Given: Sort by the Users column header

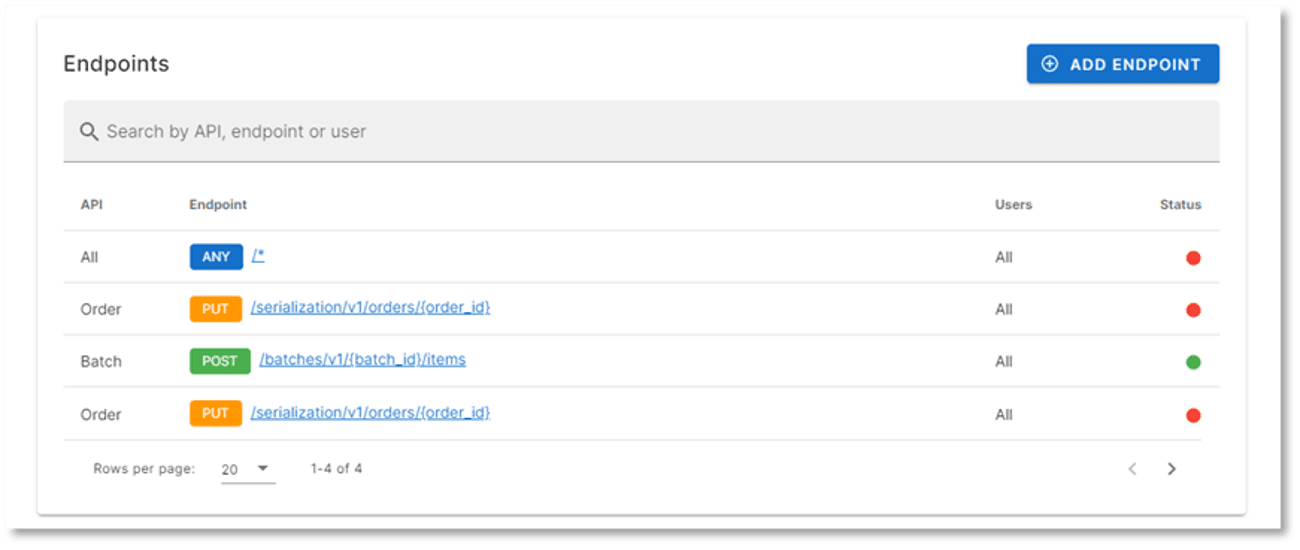Looking at the screenshot, I should pyautogui.click(x=1013, y=205).
